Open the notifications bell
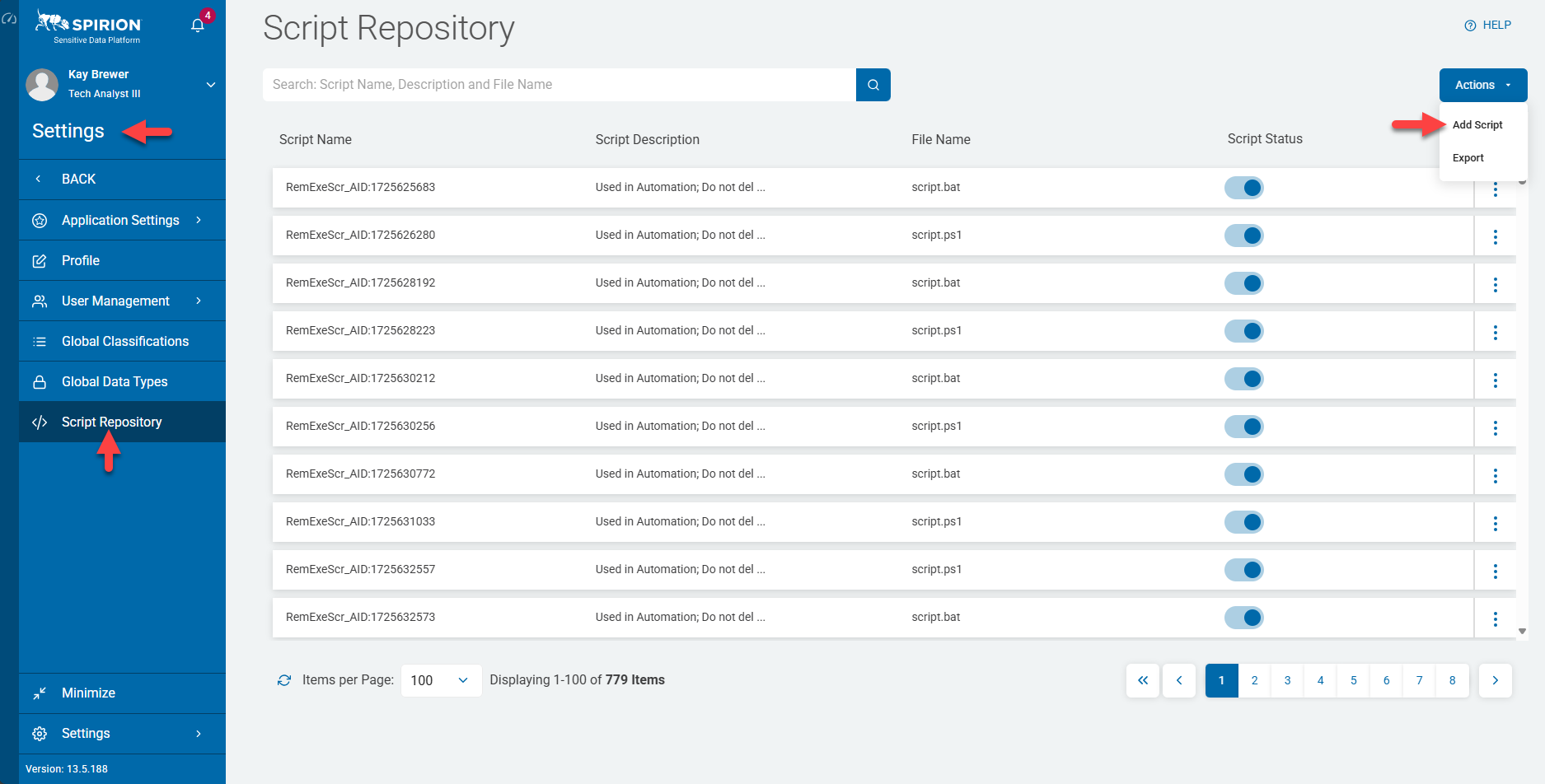This screenshot has height=784, width=1545. 198,25
